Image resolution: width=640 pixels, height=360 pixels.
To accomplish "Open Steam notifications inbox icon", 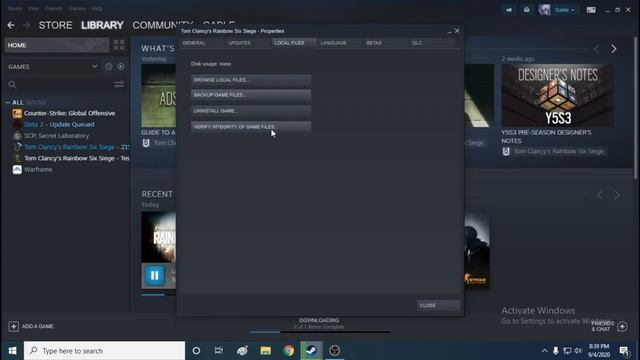I will (x=527, y=10).
